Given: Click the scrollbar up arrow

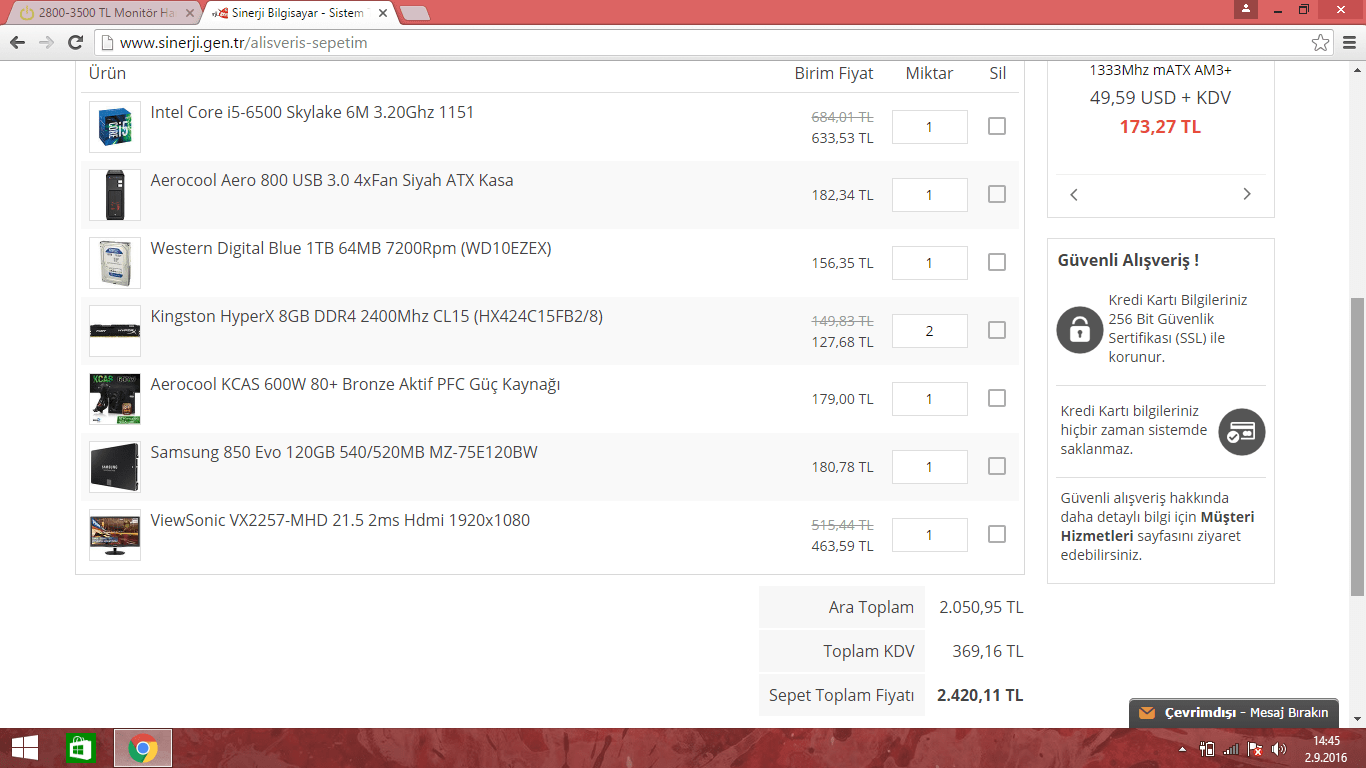Looking at the screenshot, I should pyautogui.click(x=1357, y=69).
